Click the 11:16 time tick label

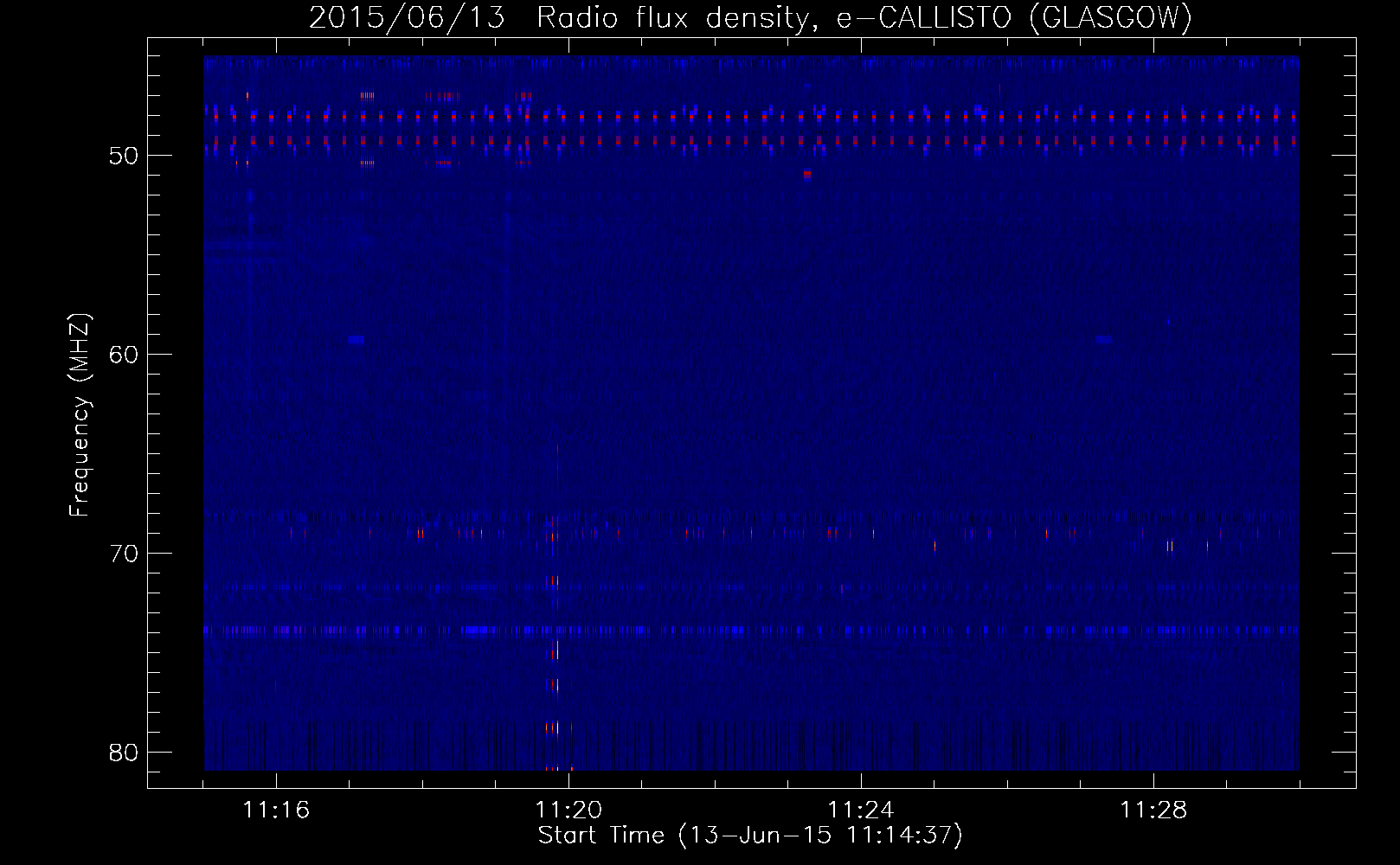pyautogui.click(x=276, y=811)
